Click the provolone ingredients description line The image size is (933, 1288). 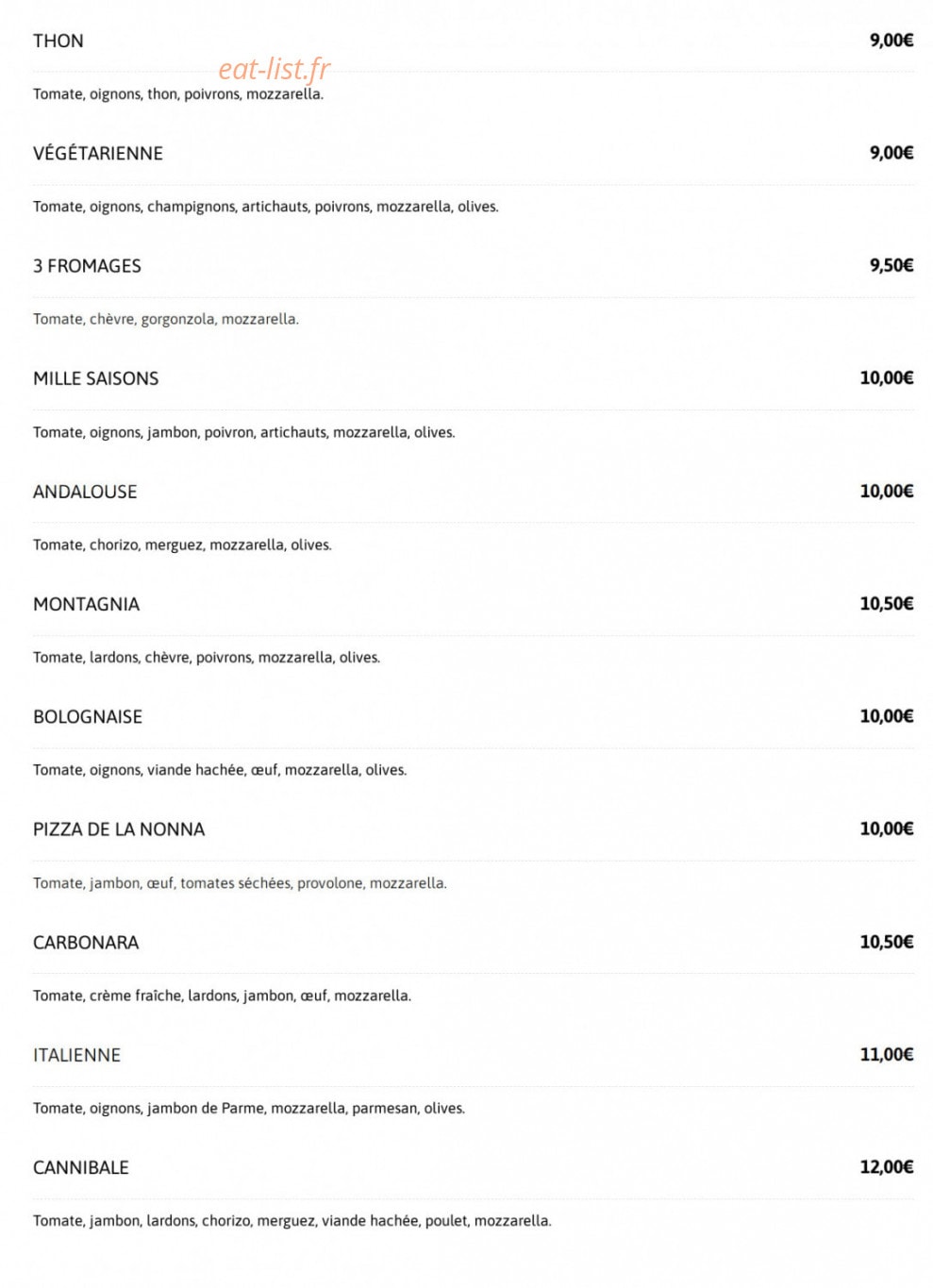[240, 883]
